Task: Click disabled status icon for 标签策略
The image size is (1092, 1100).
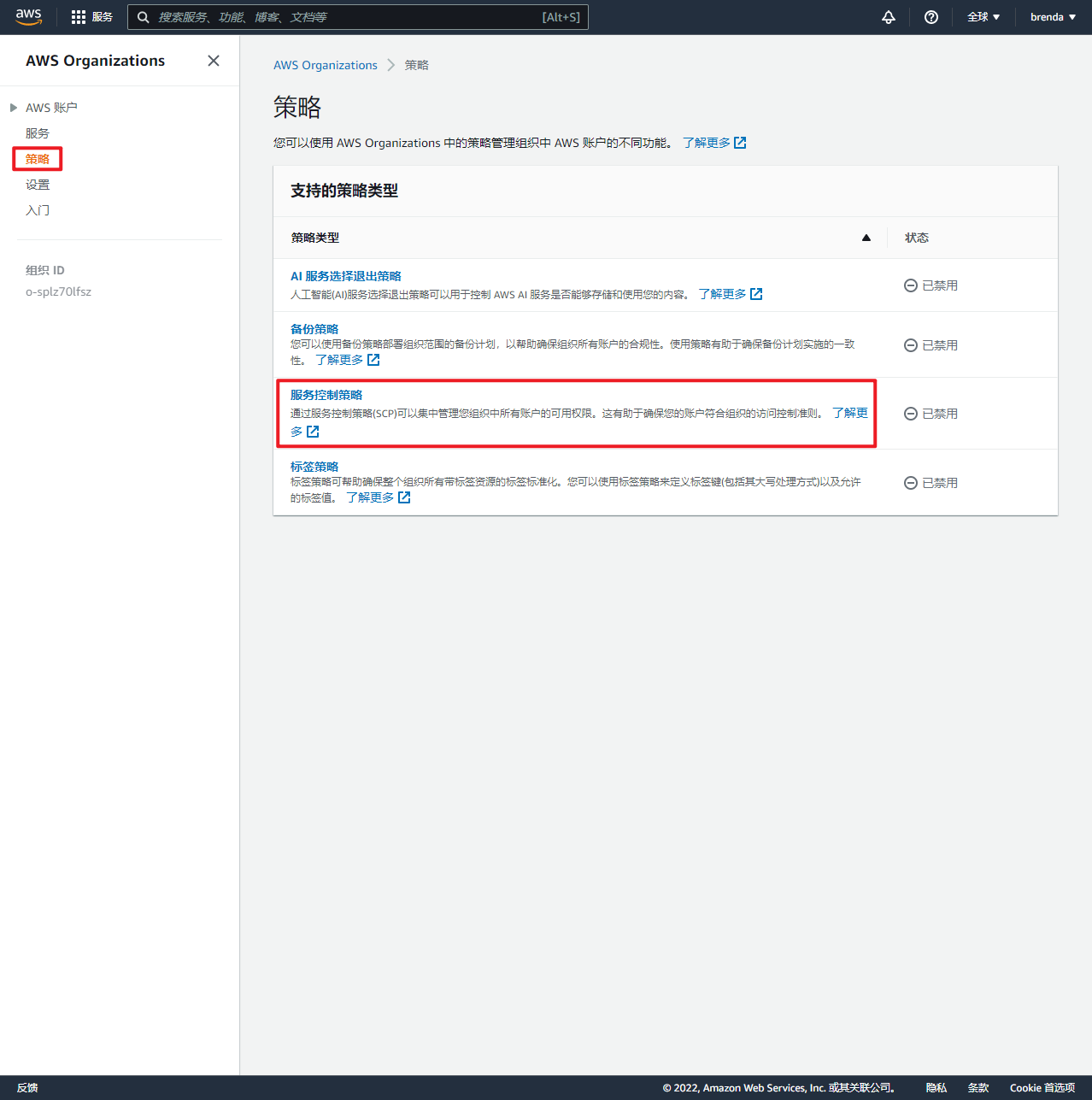Action: 911,483
